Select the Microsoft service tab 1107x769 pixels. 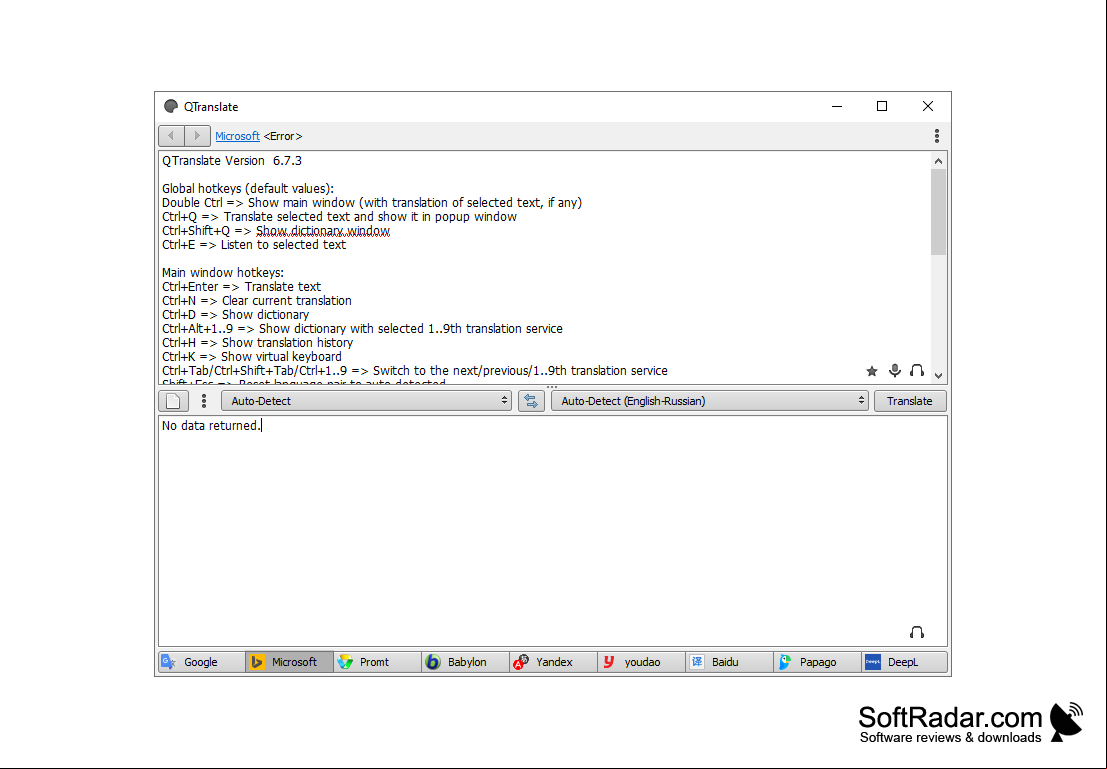click(x=289, y=662)
